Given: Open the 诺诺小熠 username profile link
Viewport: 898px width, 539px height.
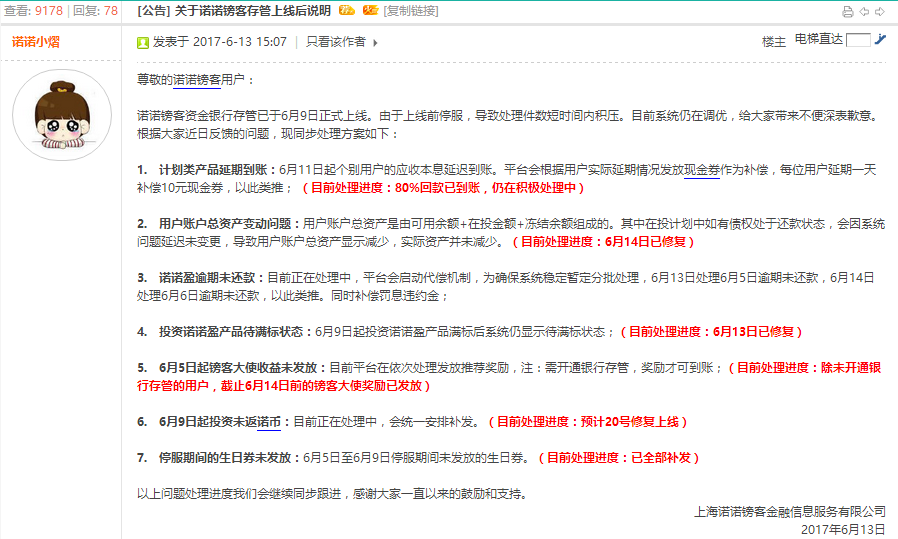Looking at the screenshot, I should tap(36, 42).
